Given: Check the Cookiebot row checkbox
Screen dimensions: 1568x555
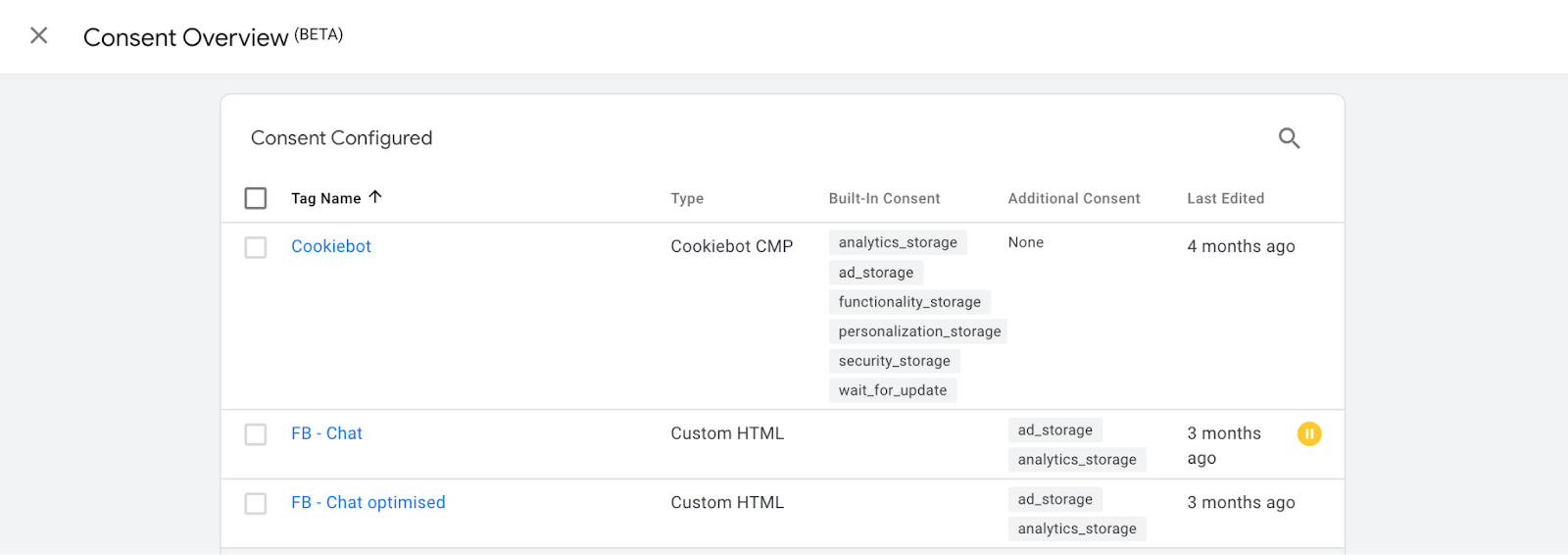Looking at the screenshot, I should pos(256,247).
